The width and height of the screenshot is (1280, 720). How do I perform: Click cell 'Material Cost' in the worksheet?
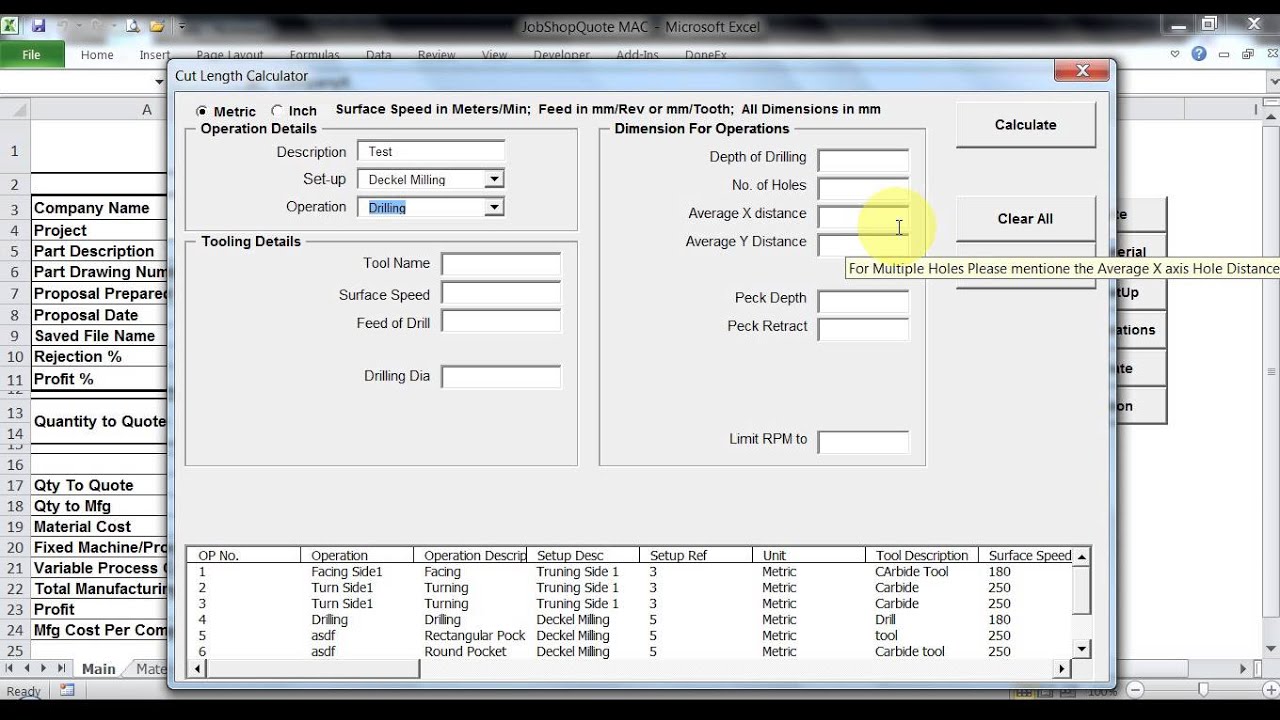(x=99, y=527)
